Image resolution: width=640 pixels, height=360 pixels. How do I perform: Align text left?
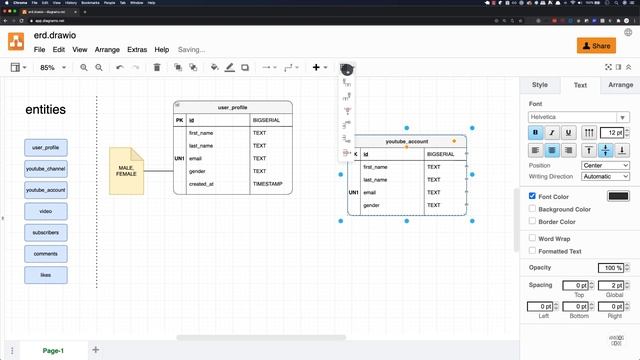point(536,150)
